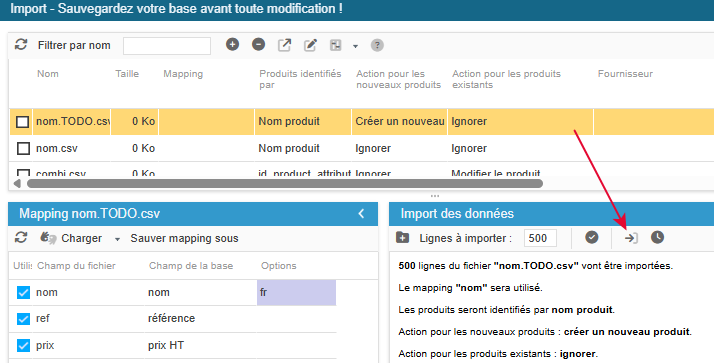Click 'prix HT' database field cell
This screenshot has width=714, height=363.
click(200, 345)
